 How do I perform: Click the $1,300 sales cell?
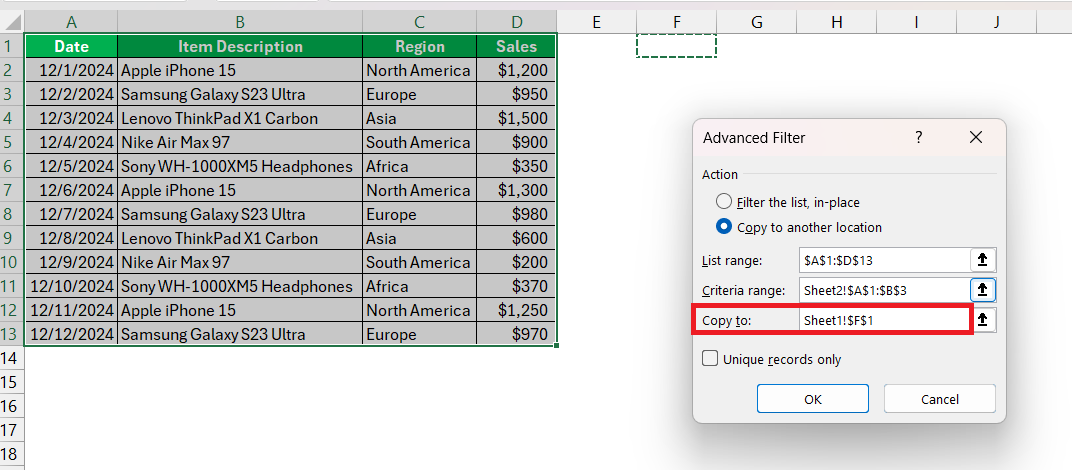[x=517, y=190]
